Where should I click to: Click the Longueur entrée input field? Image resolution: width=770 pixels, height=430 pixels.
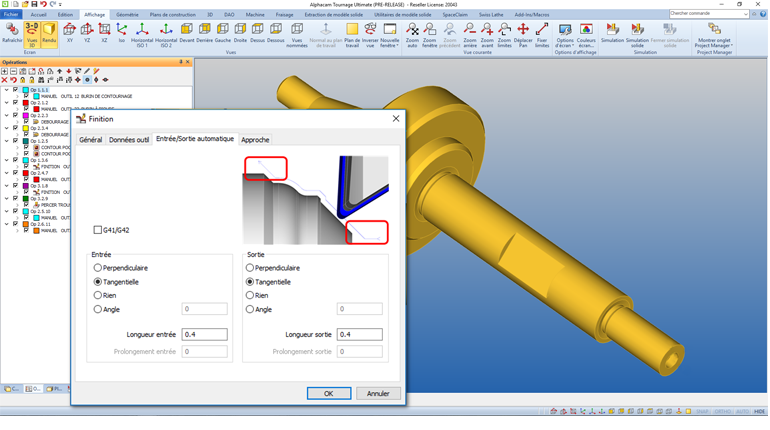tap(204, 335)
